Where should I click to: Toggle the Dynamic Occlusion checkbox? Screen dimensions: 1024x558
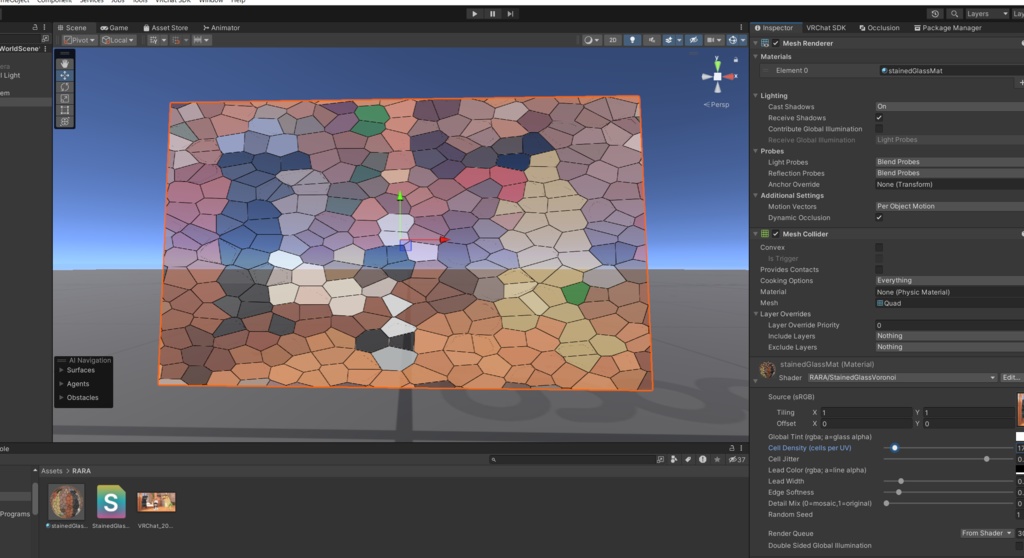click(879, 218)
